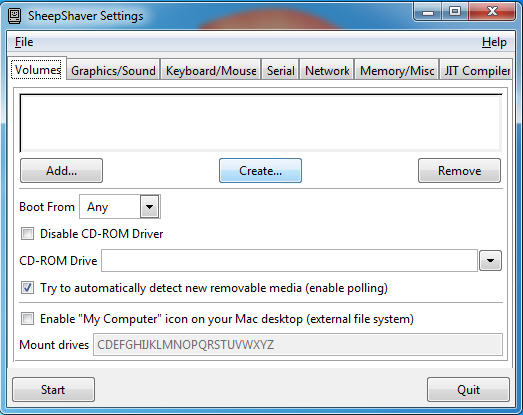
Task: Select the JIT Compiler tab
Action: pos(476,70)
